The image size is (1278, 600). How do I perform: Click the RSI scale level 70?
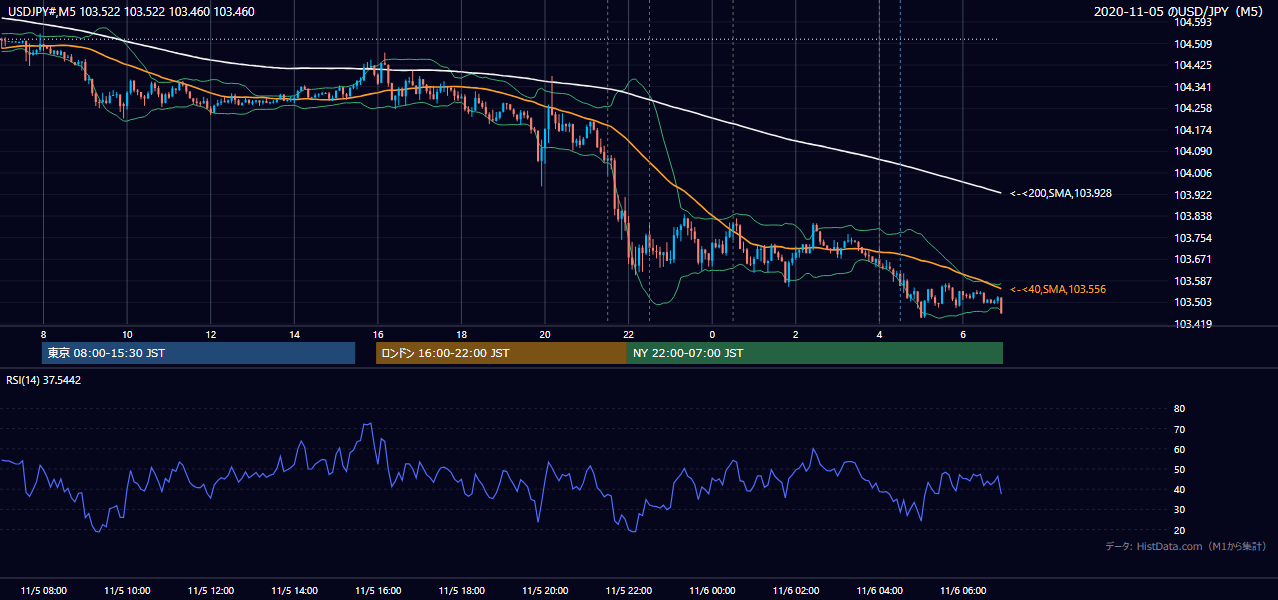[1179, 429]
